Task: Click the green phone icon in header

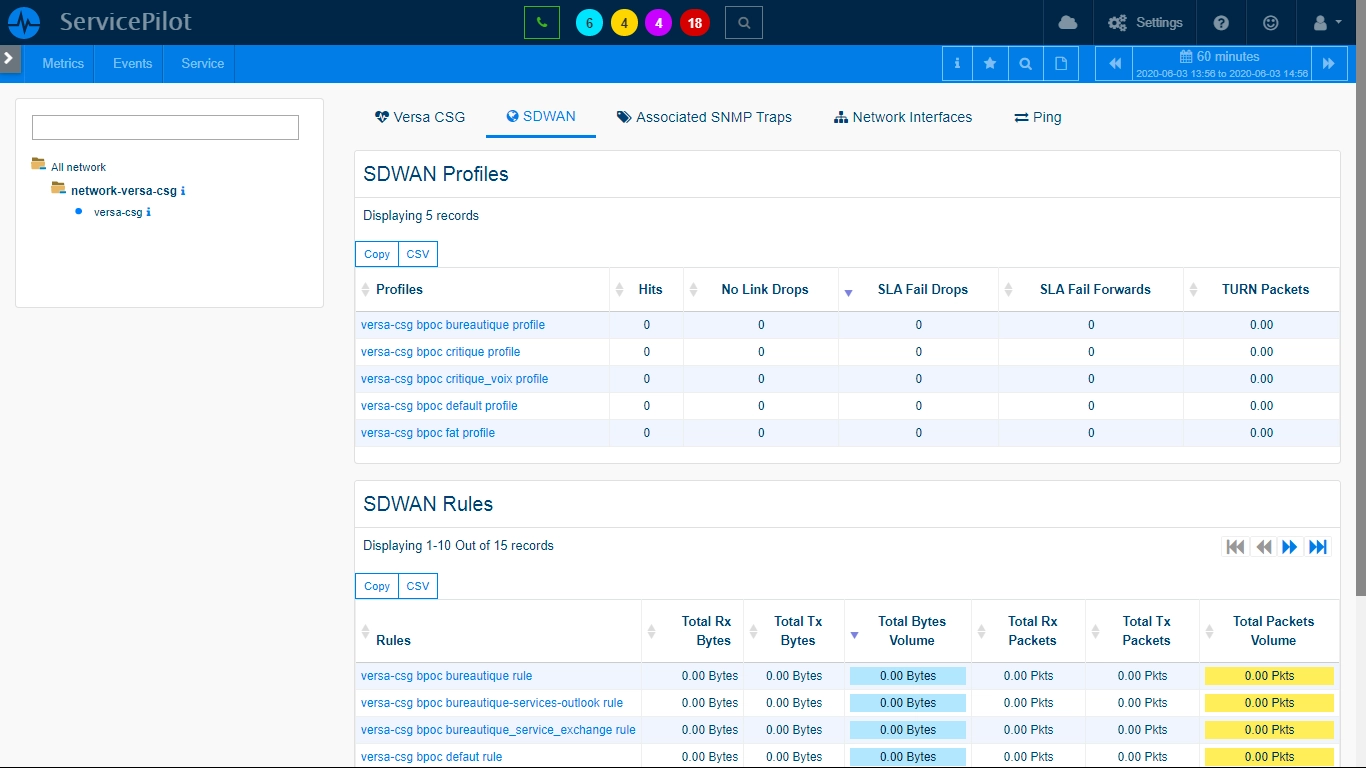Action: [x=542, y=22]
